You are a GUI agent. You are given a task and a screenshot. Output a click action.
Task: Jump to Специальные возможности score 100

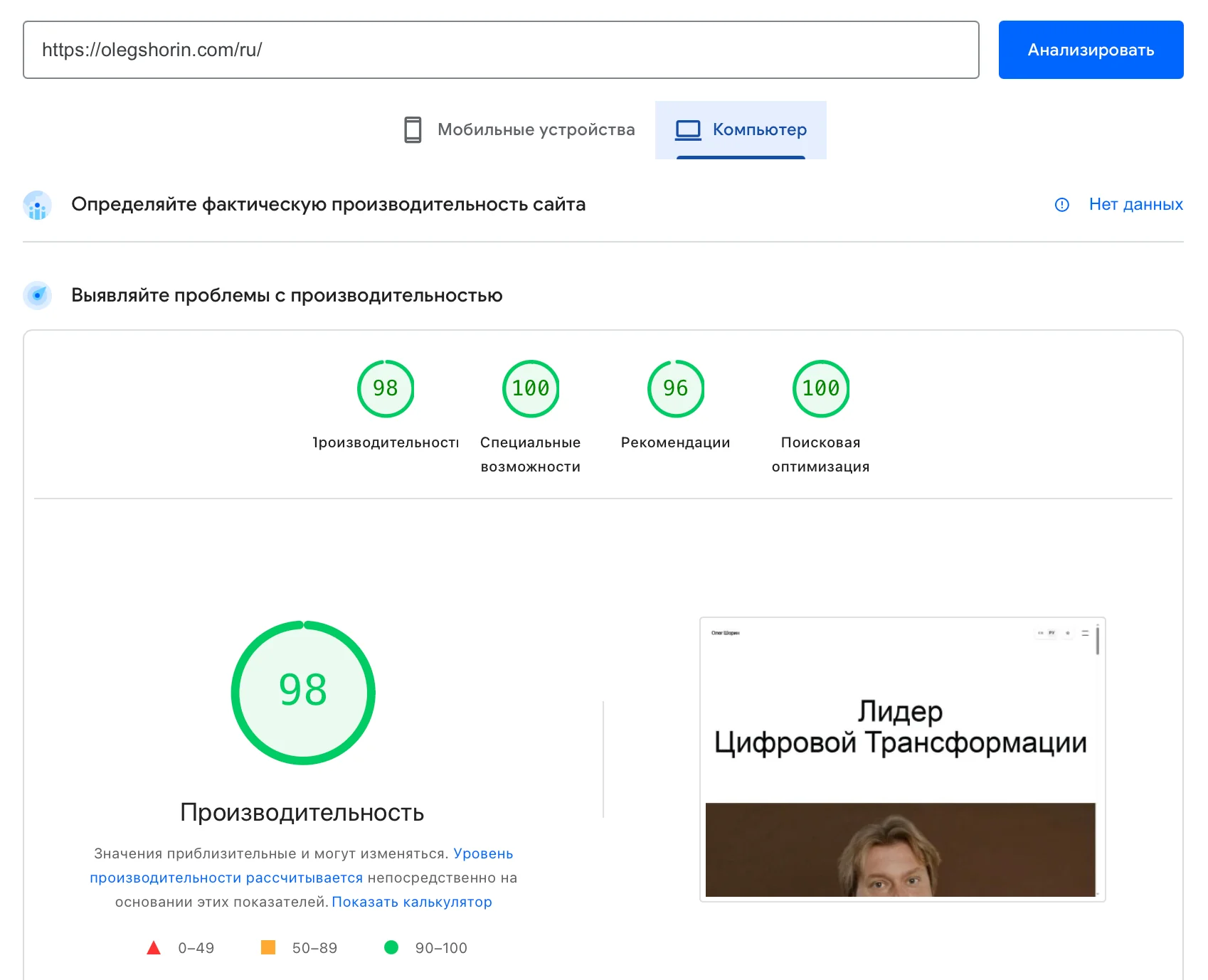[x=531, y=388]
